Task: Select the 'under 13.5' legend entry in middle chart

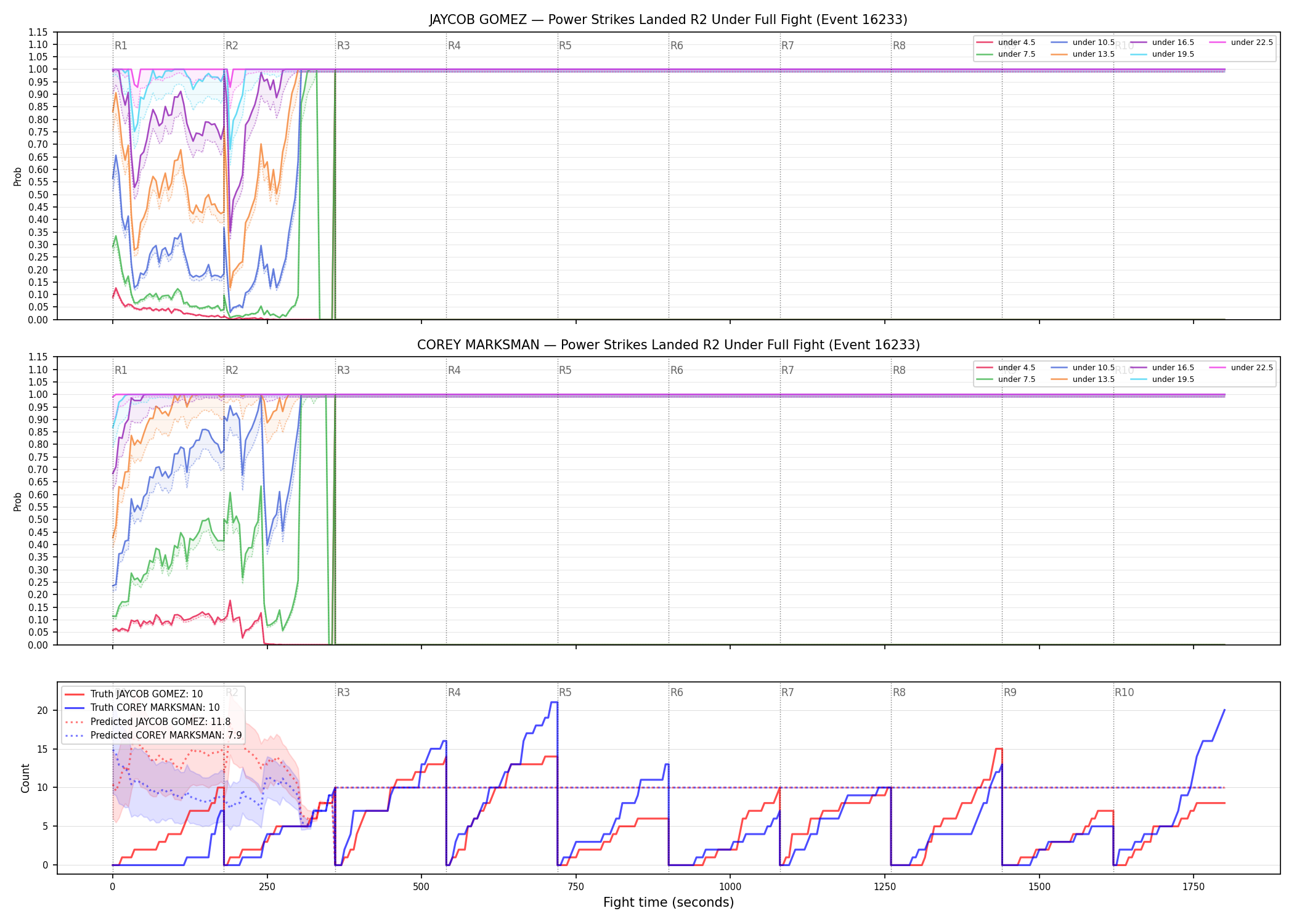Action: pos(1083,379)
